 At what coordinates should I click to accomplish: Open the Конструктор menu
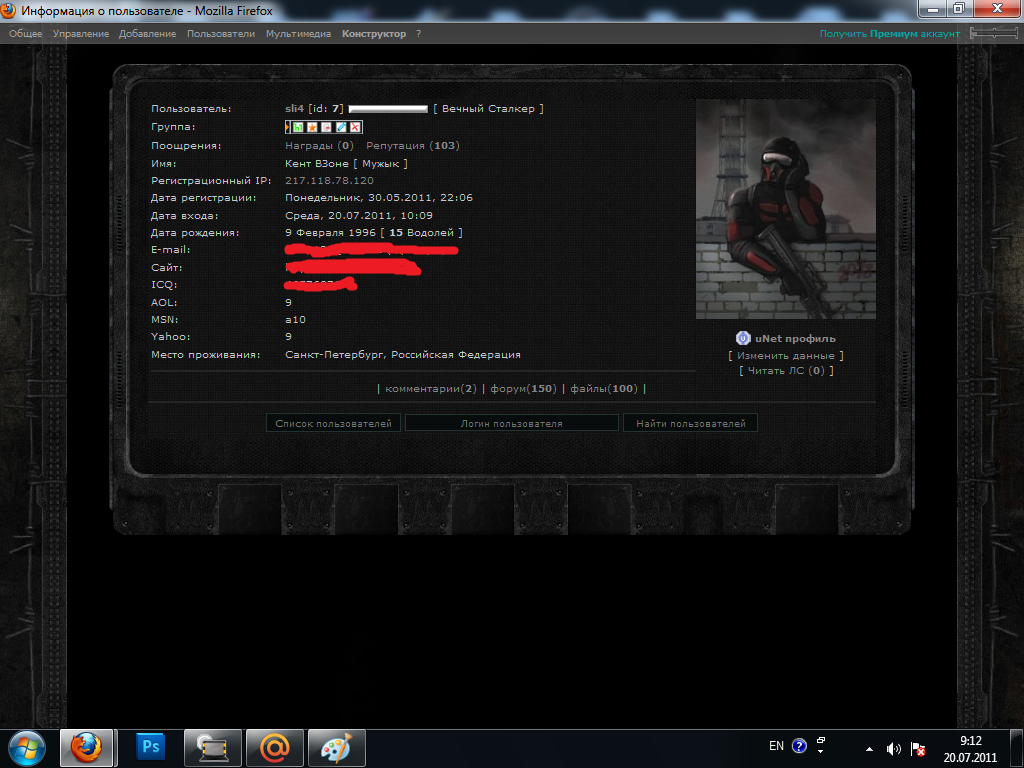[374, 34]
